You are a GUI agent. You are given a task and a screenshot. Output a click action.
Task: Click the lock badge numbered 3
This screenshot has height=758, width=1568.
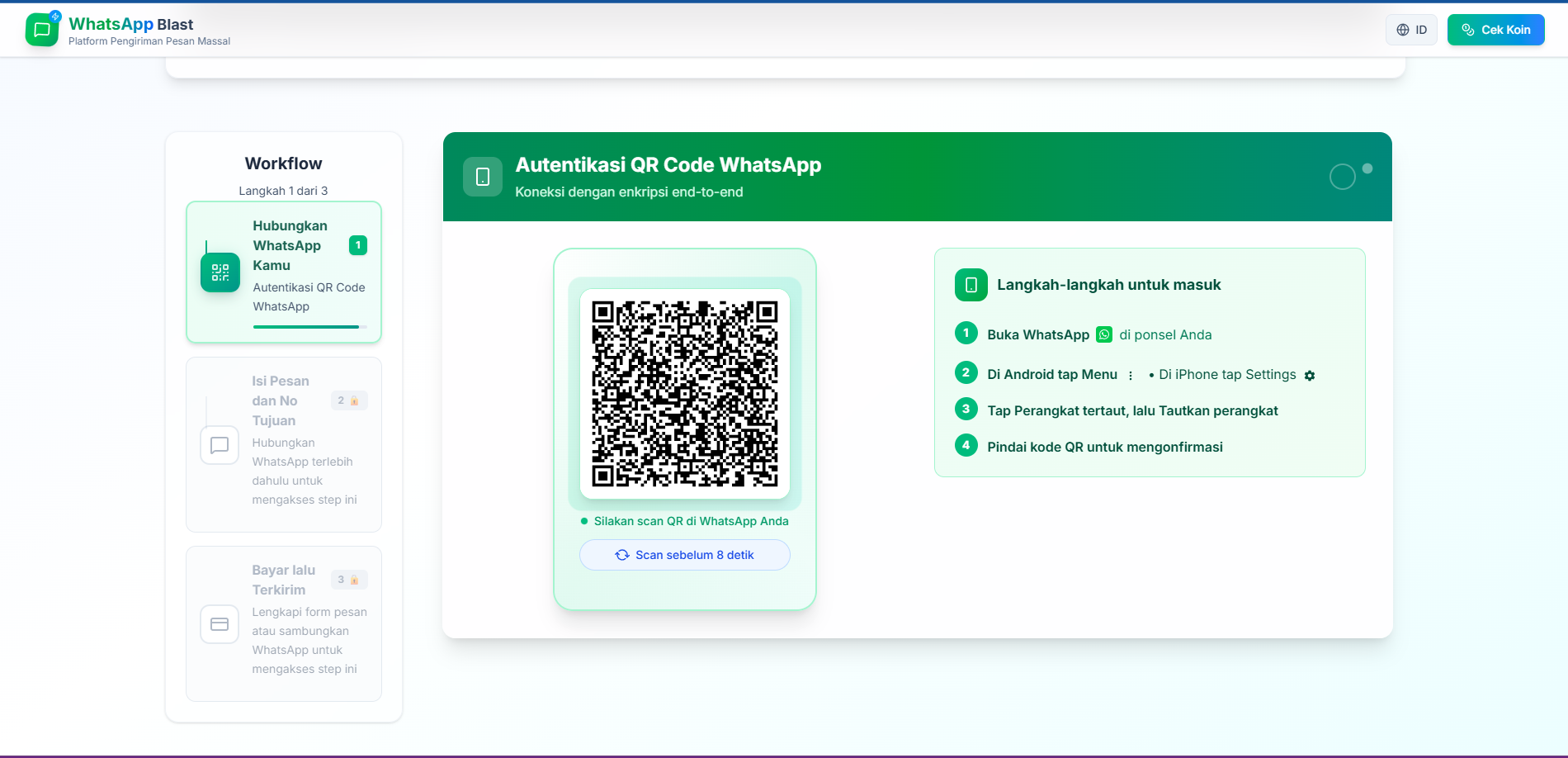click(349, 580)
